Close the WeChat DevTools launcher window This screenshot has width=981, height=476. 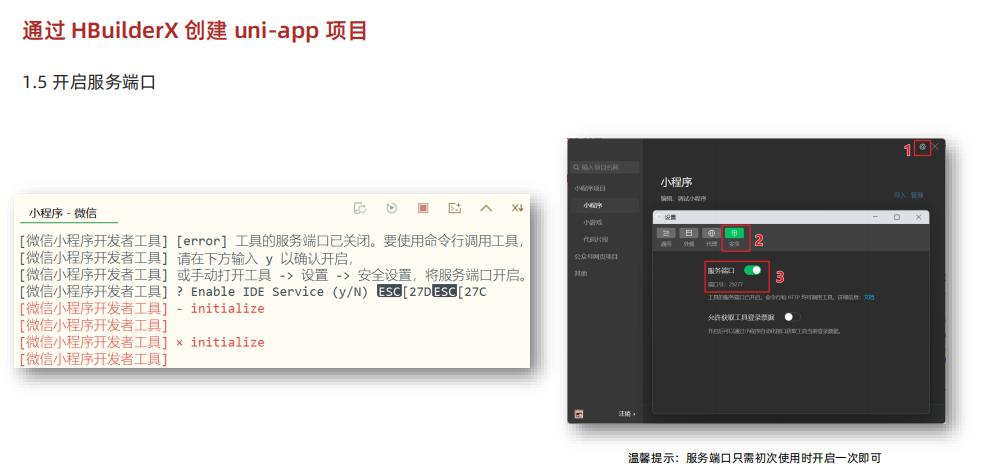935,147
